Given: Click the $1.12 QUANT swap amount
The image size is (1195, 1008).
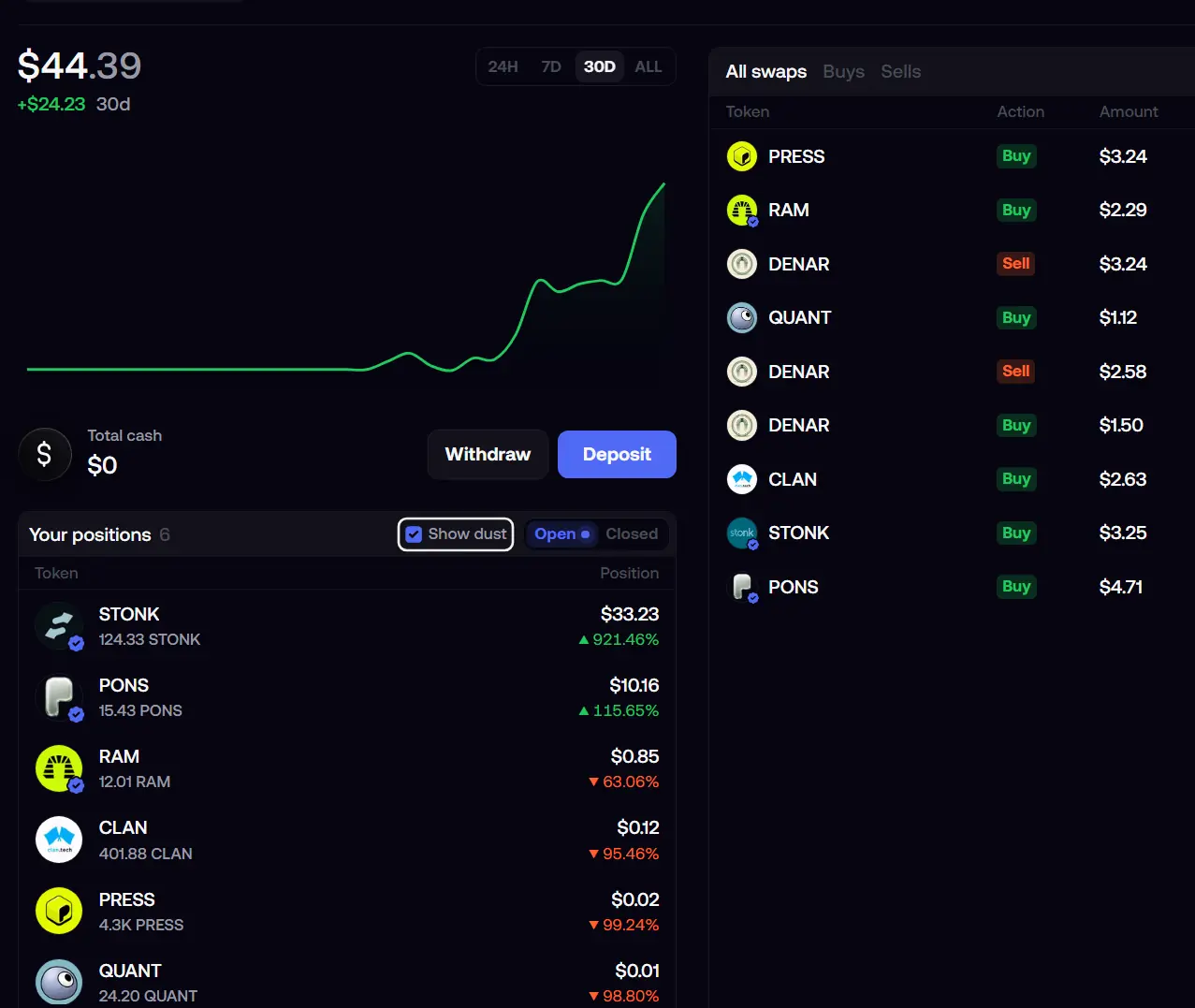Looking at the screenshot, I should (x=1118, y=317).
